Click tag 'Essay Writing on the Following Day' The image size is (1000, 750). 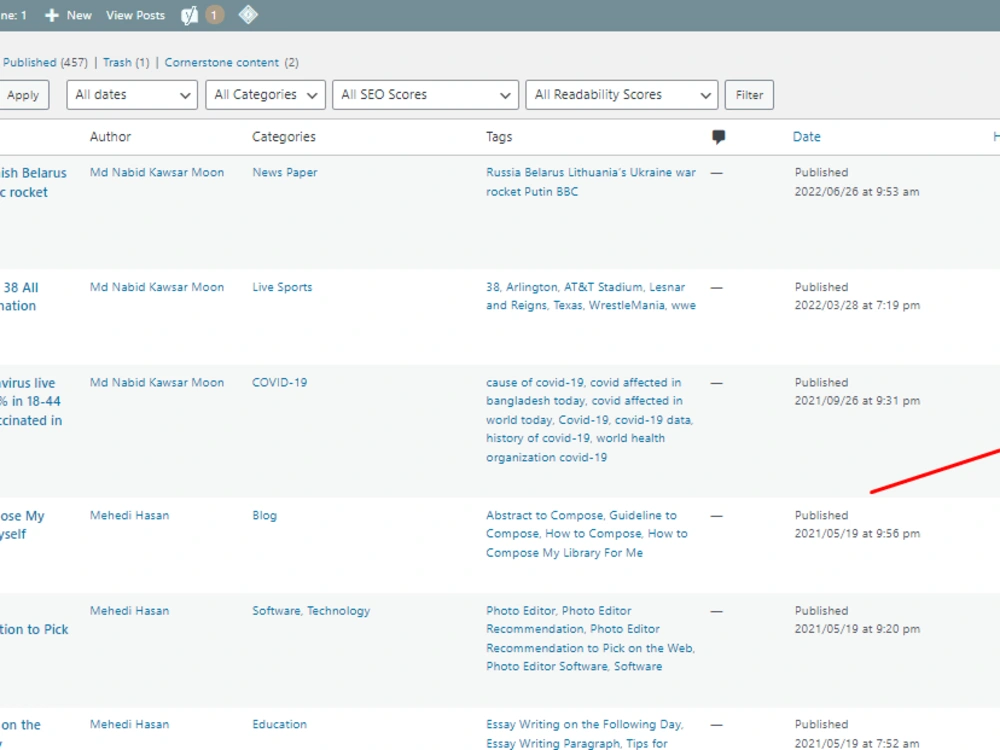(x=584, y=724)
